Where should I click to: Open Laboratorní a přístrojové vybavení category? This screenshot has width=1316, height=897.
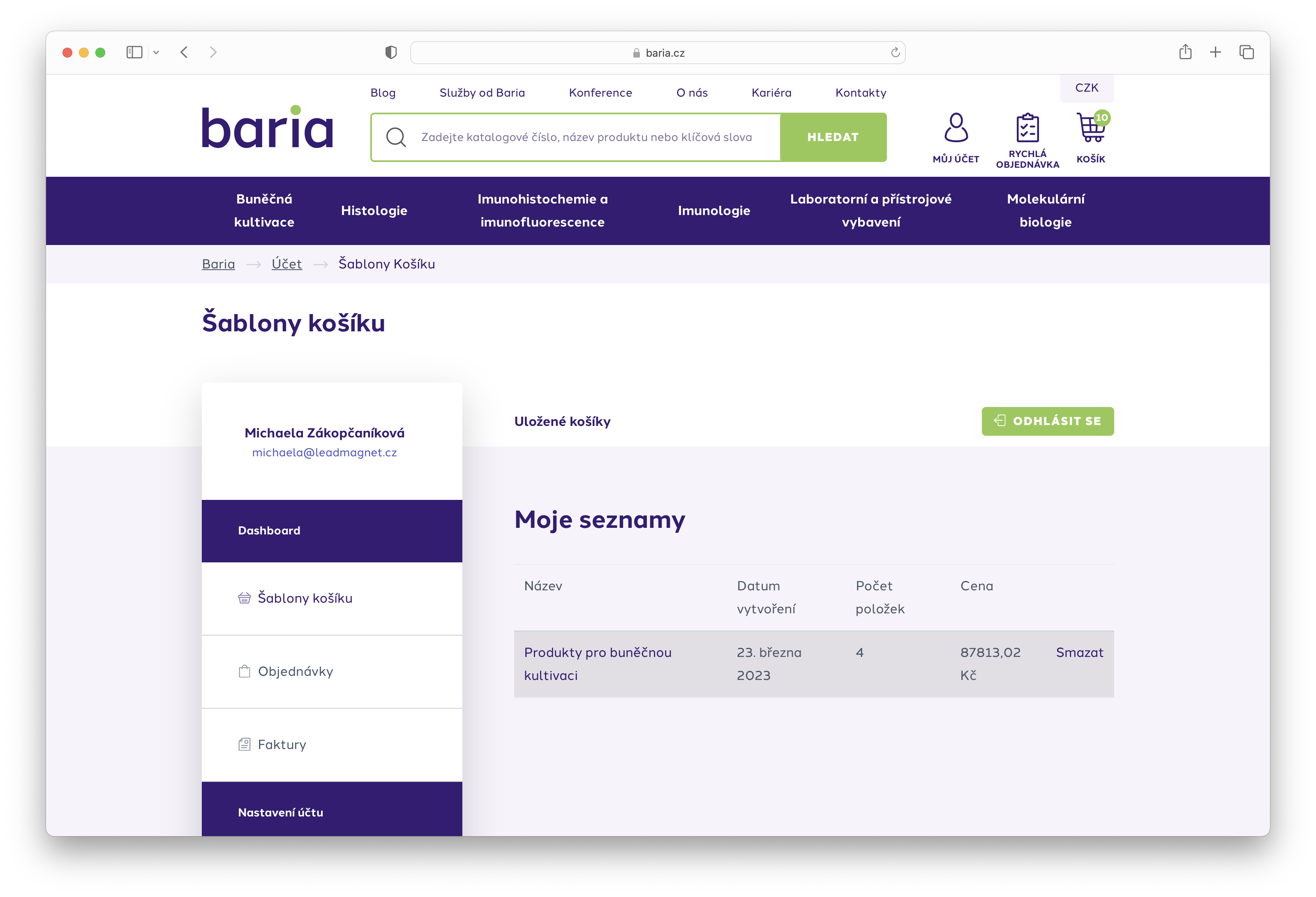coord(870,210)
